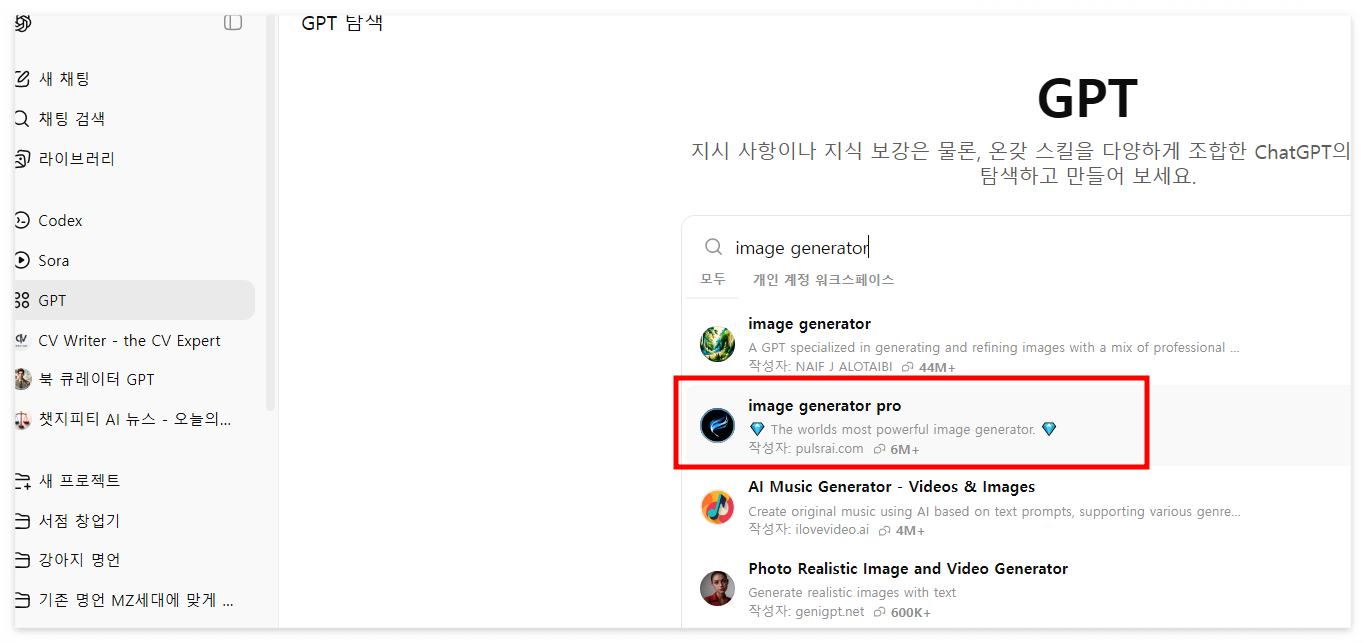Click the library icon next to 라이브러리

click(22, 159)
